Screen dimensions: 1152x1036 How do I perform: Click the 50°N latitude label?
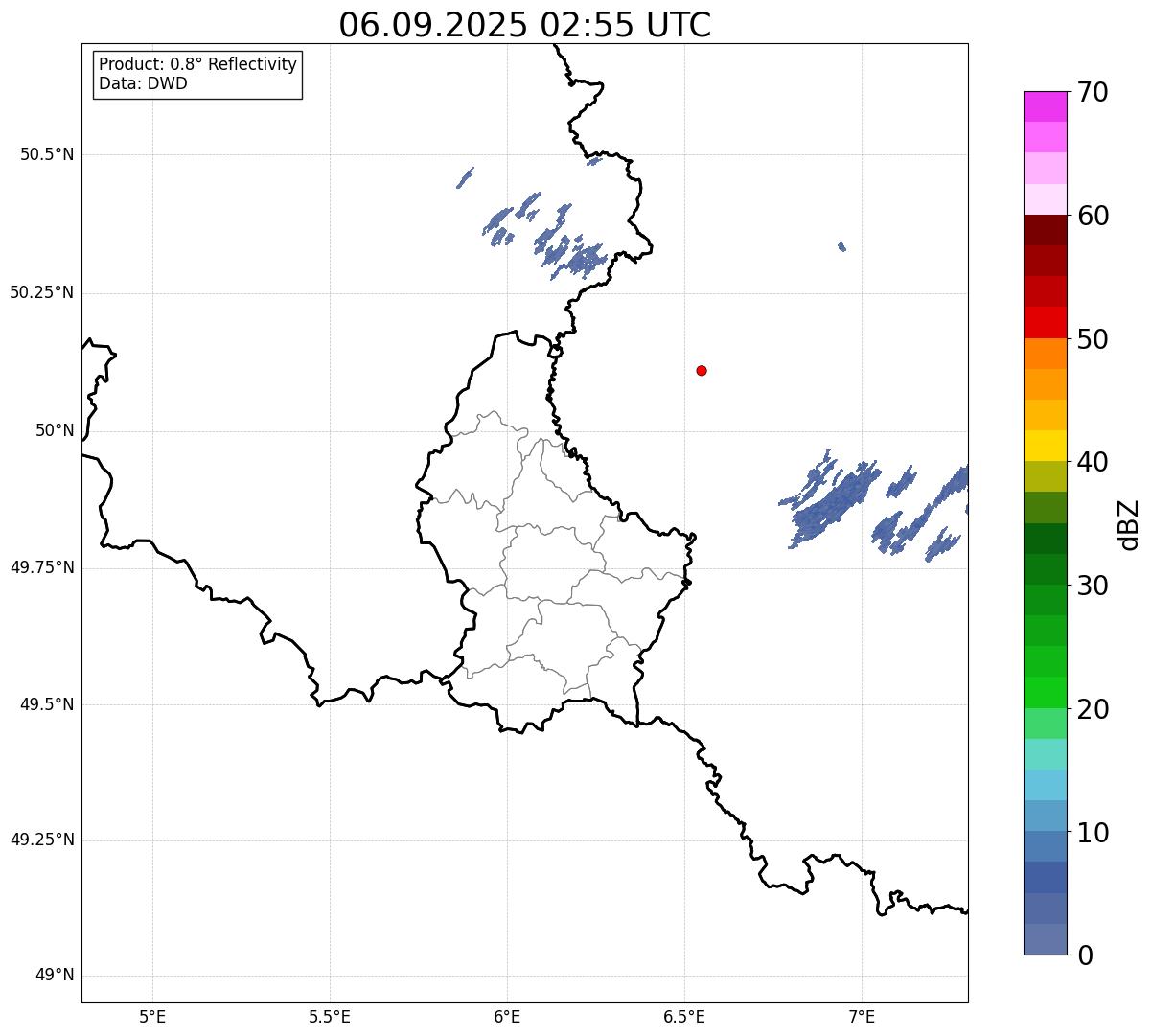(x=56, y=430)
